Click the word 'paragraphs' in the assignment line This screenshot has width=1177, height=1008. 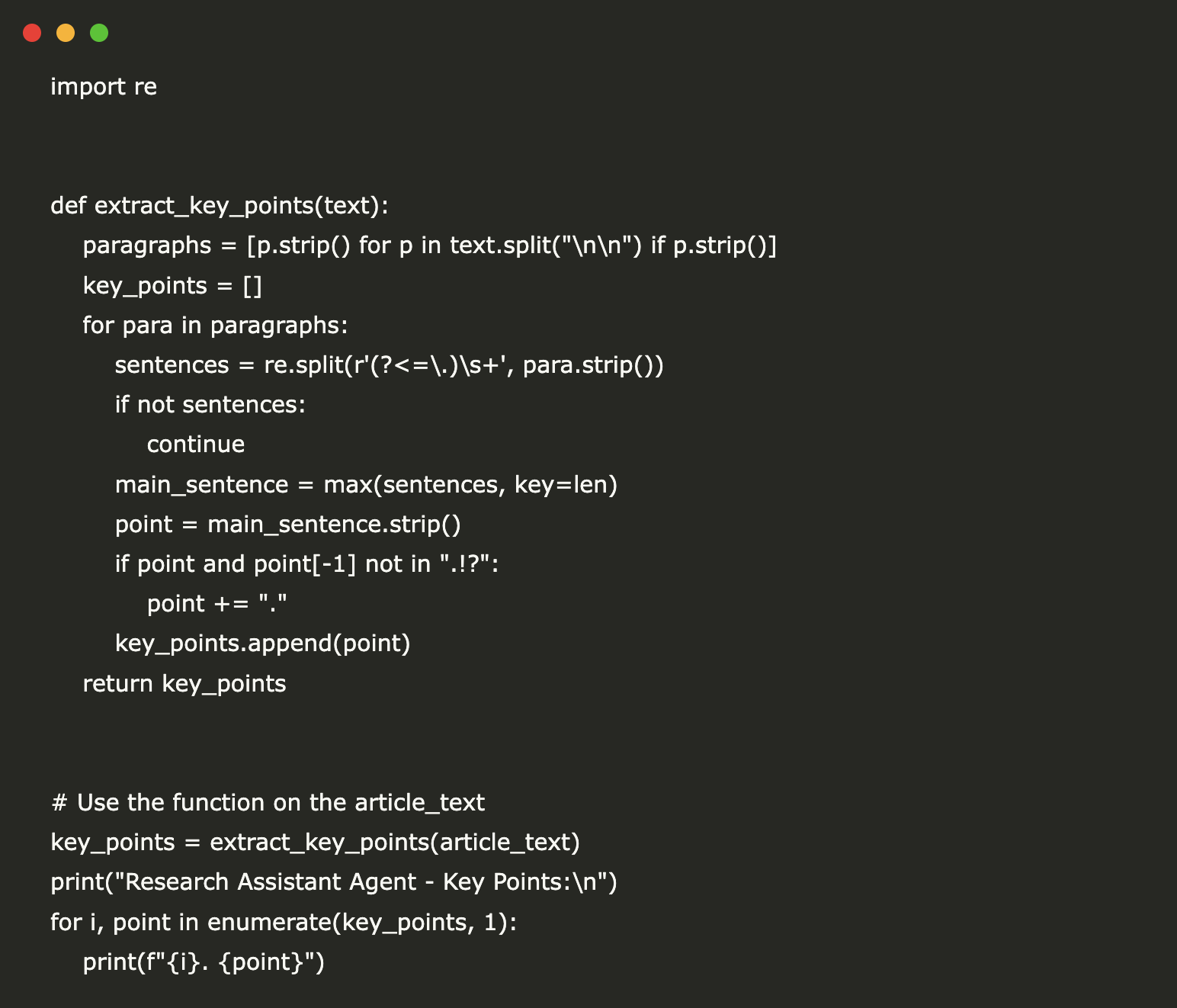pos(146,246)
